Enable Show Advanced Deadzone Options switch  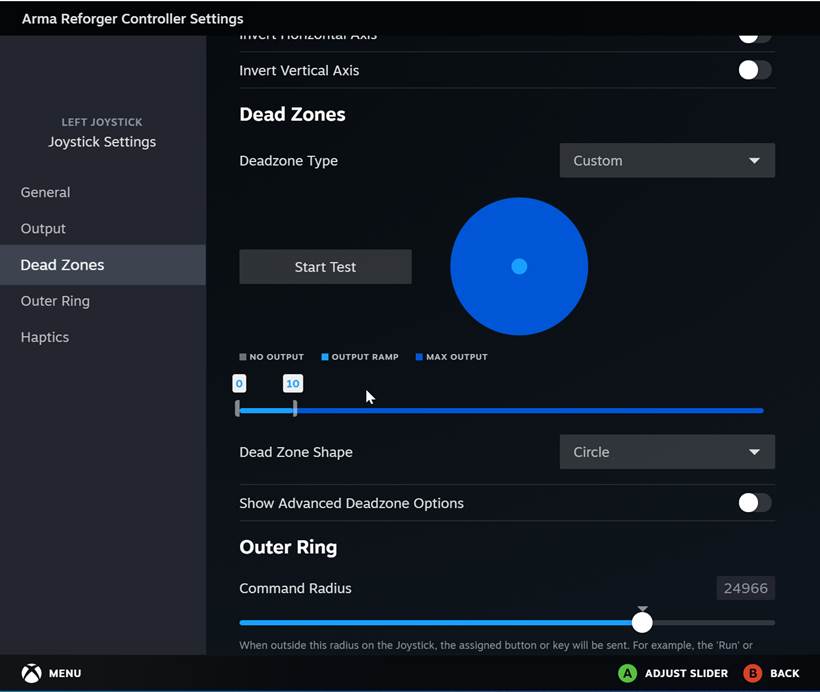tap(755, 503)
